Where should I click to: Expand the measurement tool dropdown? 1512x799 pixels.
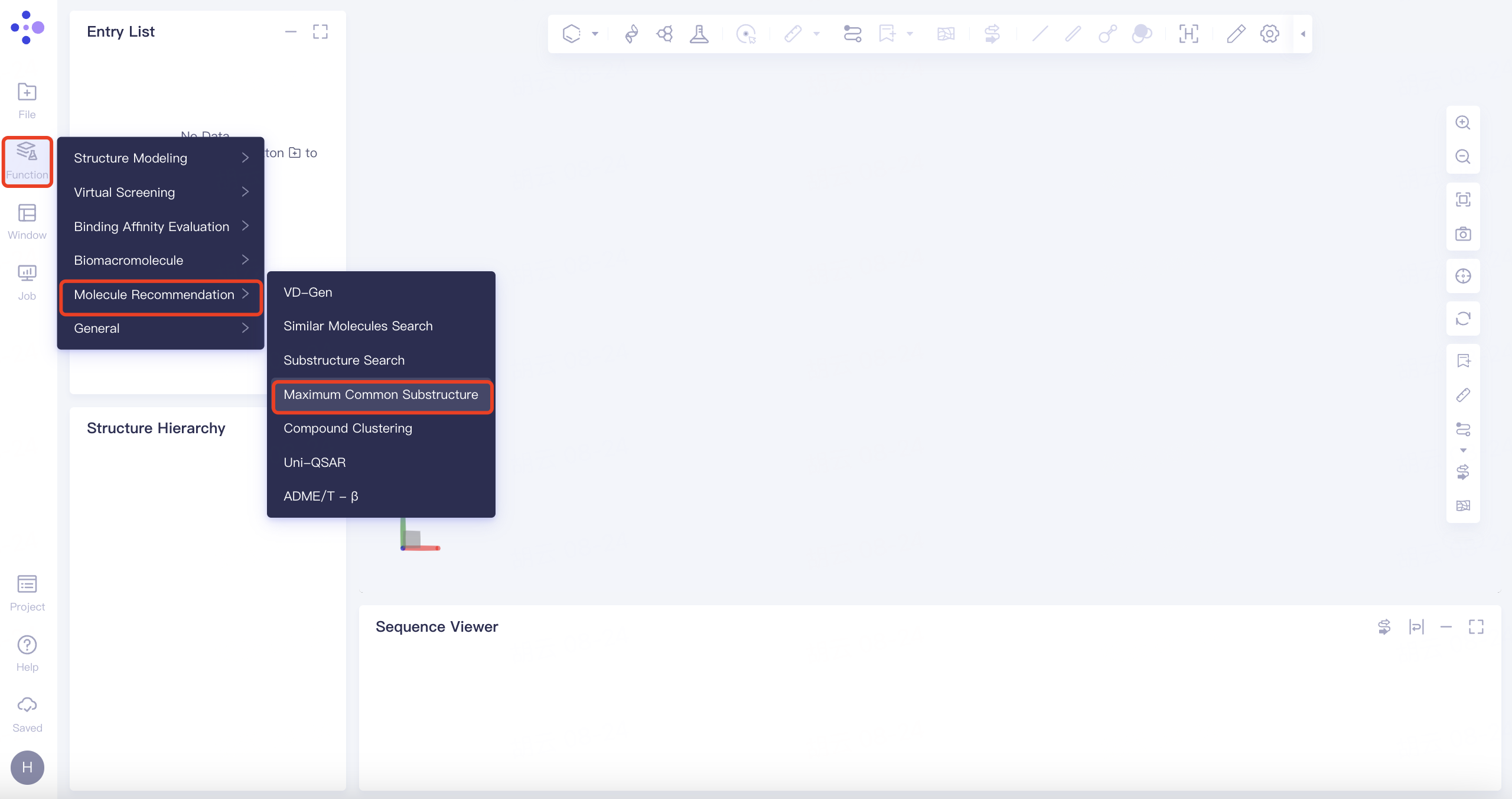click(817, 34)
